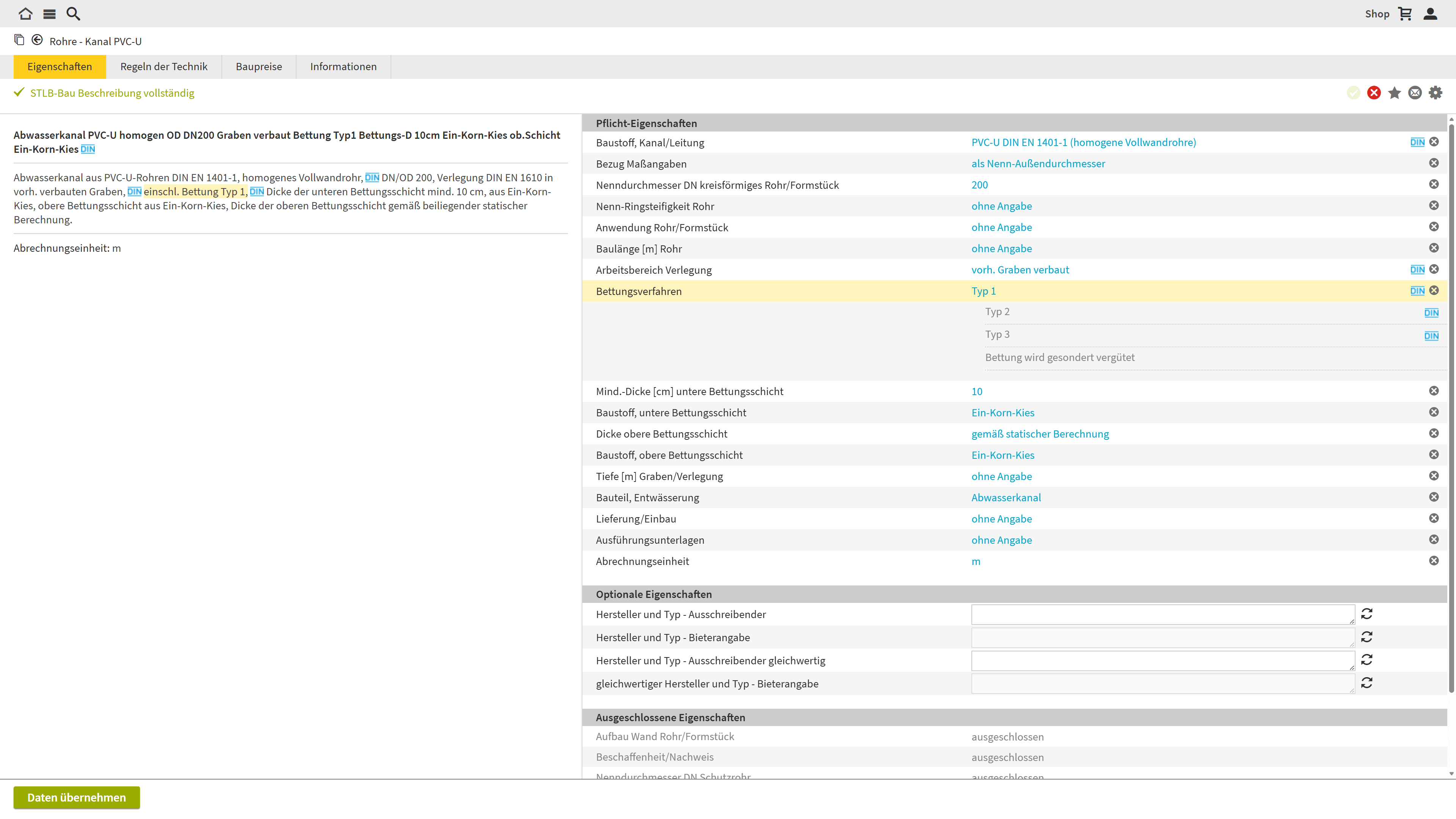Screen dimensions: 1456x819
Task: Click the star favorite icon
Action: pos(1395,93)
